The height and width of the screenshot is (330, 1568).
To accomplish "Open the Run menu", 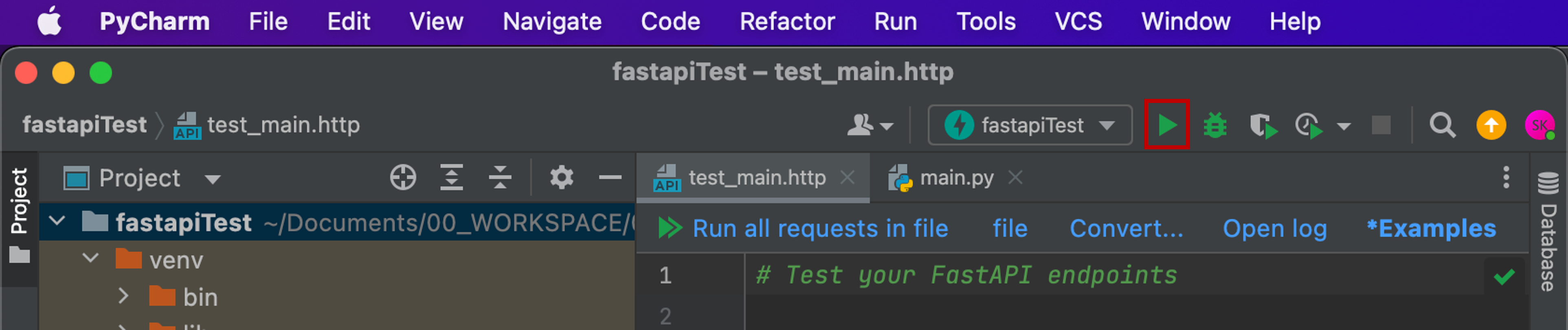I will [895, 21].
